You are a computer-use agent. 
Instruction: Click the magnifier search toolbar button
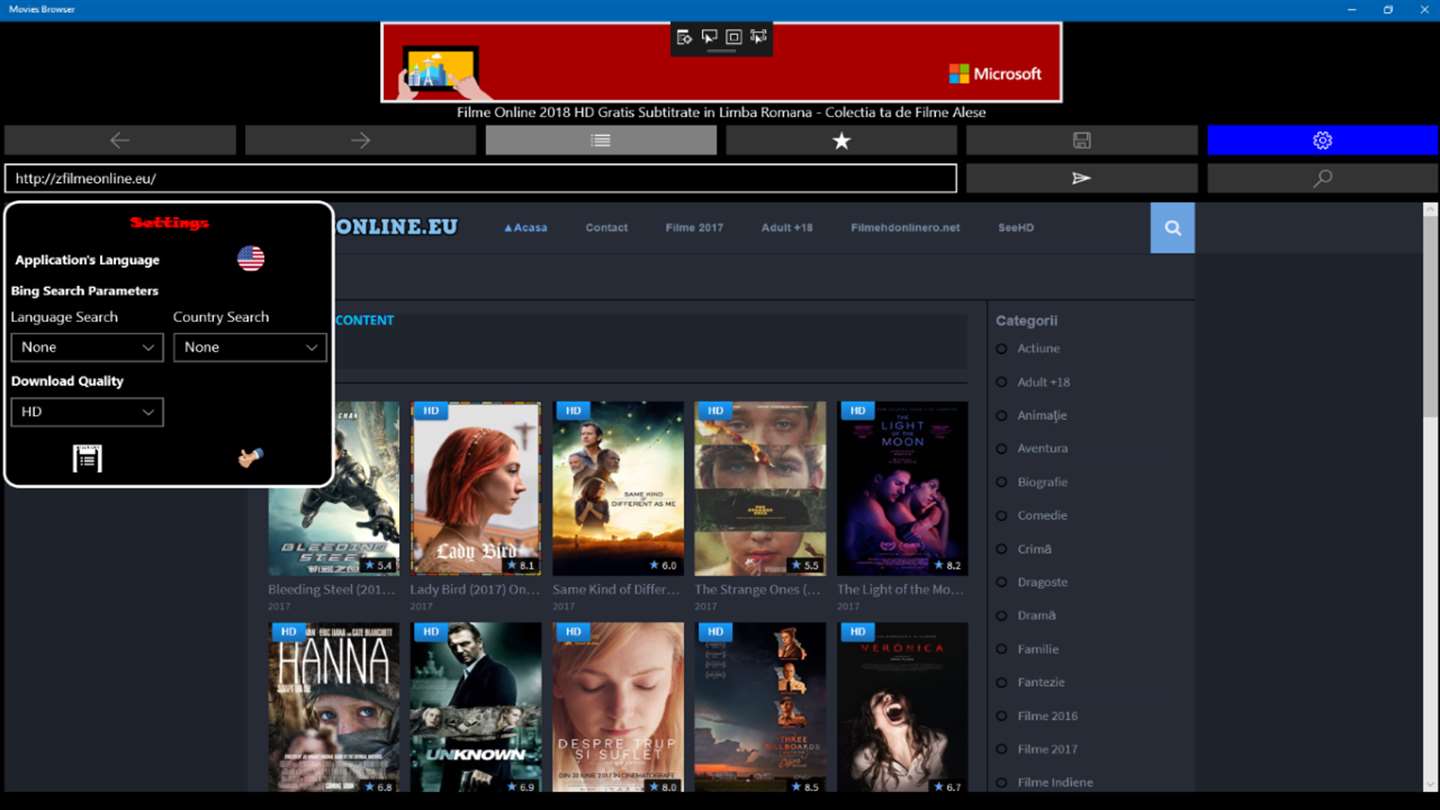[x=1322, y=178]
